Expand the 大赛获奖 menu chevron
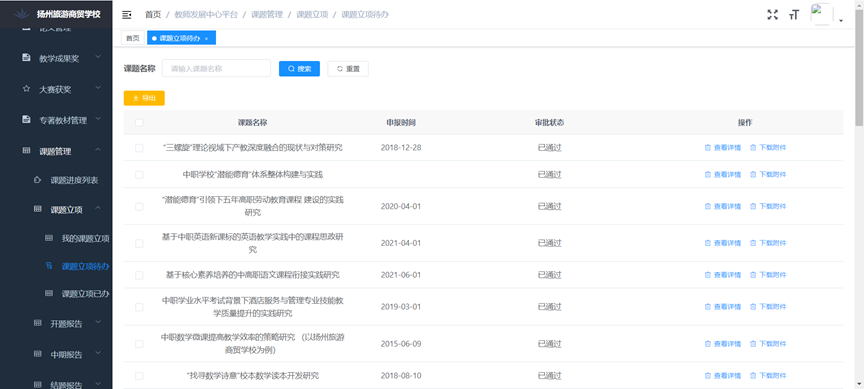This screenshot has height=389, width=864. click(x=98, y=88)
